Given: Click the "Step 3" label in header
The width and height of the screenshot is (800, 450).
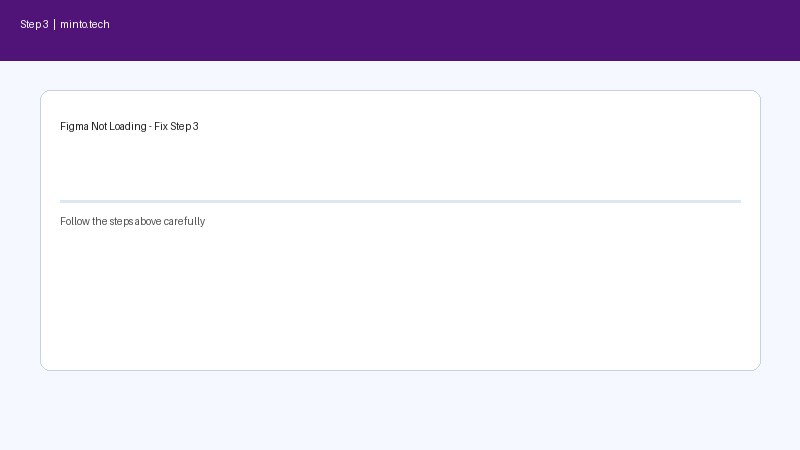Looking at the screenshot, I should [x=34, y=24].
